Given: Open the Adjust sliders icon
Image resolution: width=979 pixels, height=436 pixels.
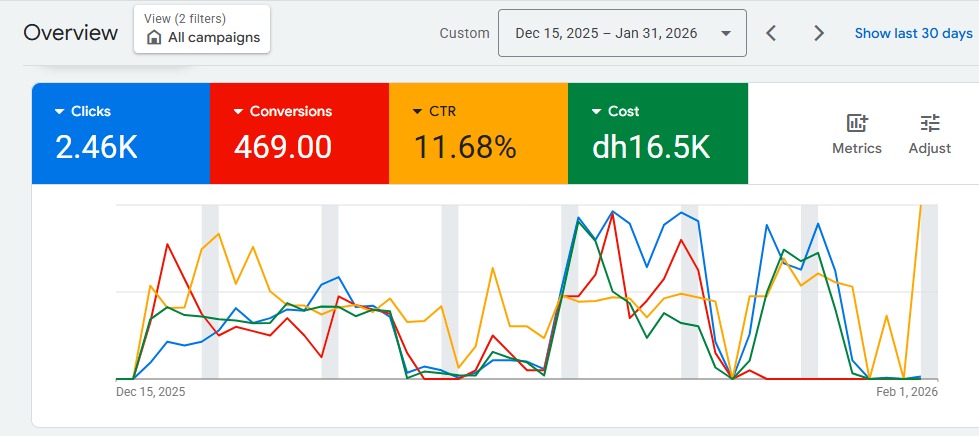Looking at the screenshot, I should coord(930,124).
